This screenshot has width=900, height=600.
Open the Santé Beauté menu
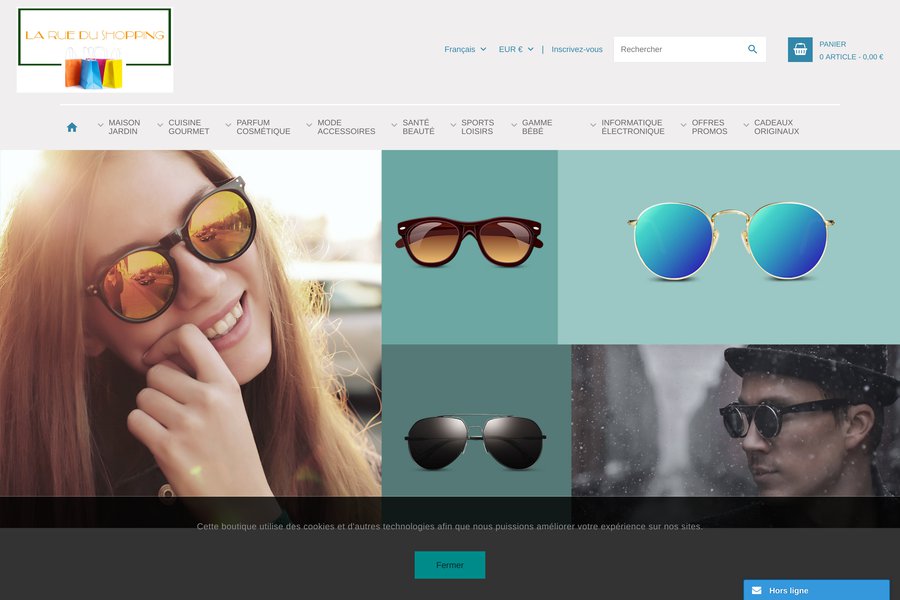pos(418,127)
